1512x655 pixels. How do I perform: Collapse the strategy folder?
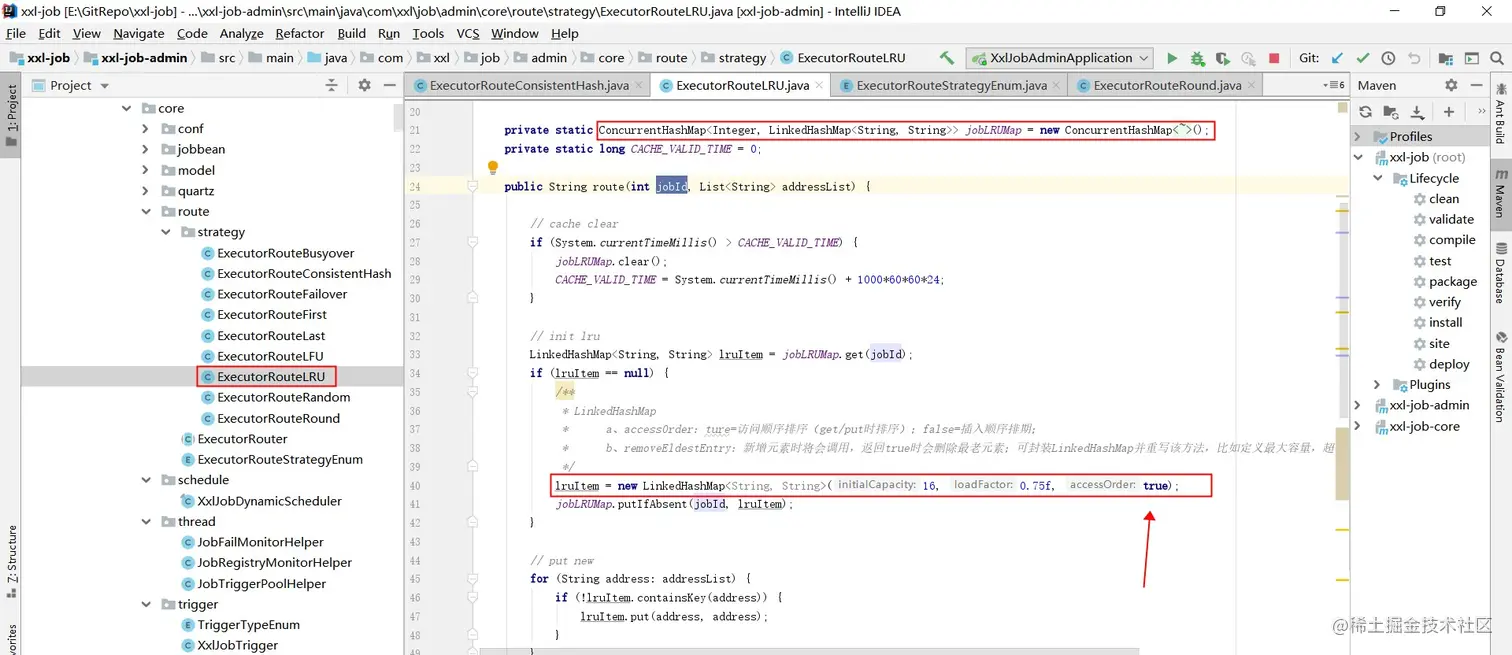(x=166, y=232)
